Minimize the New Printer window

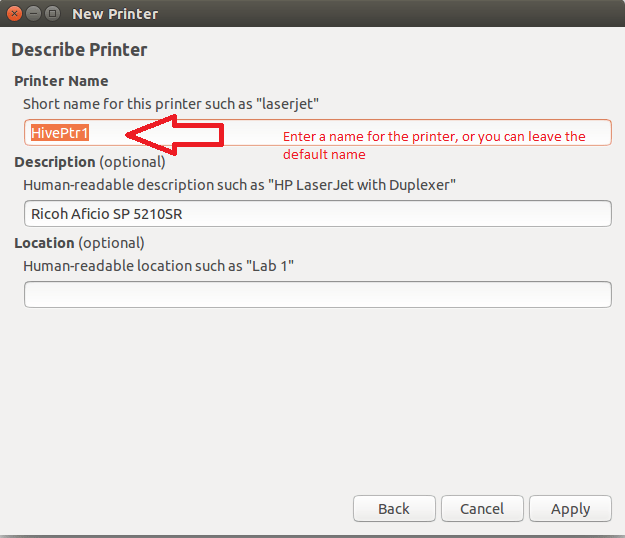point(33,14)
